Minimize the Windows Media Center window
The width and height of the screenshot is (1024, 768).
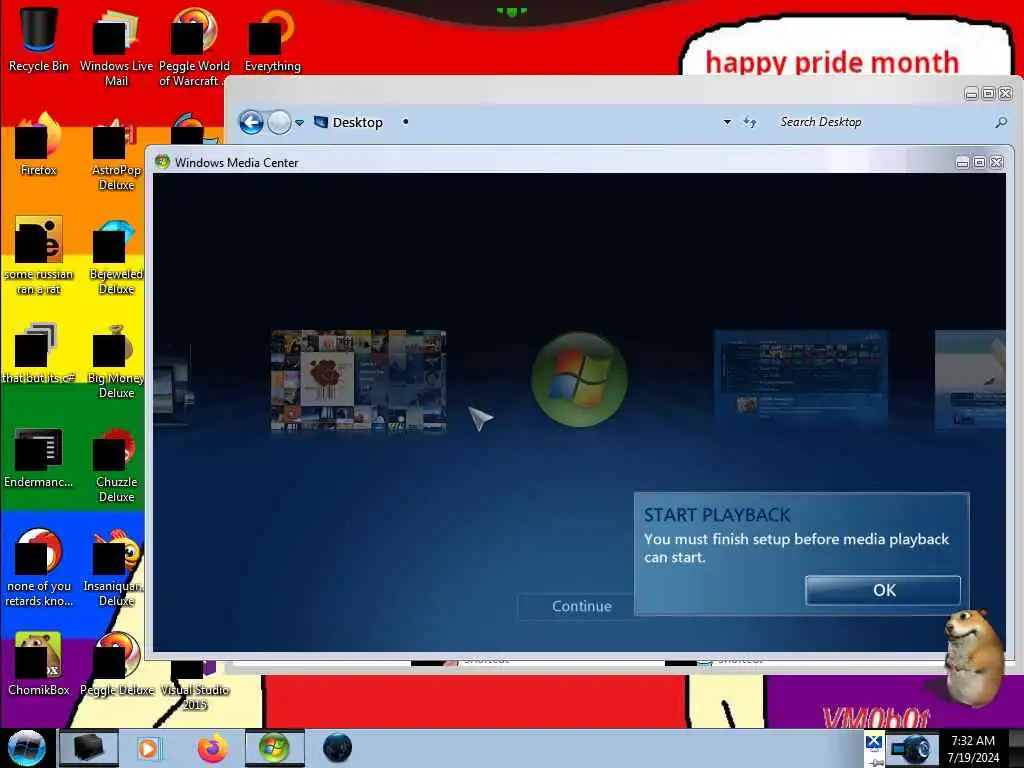point(962,163)
